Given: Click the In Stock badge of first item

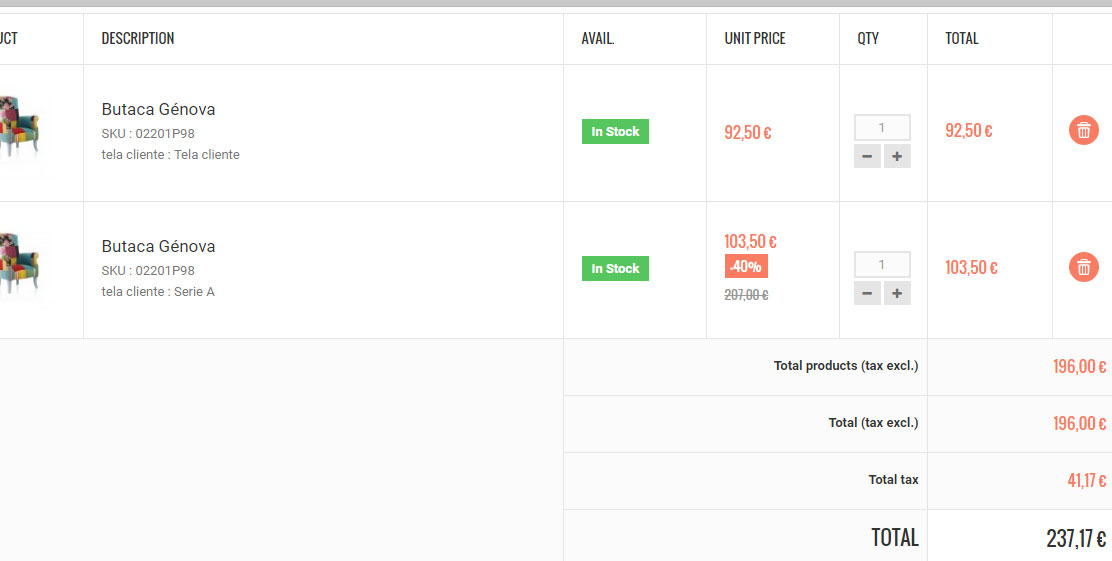Looking at the screenshot, I should click(615, 131).
